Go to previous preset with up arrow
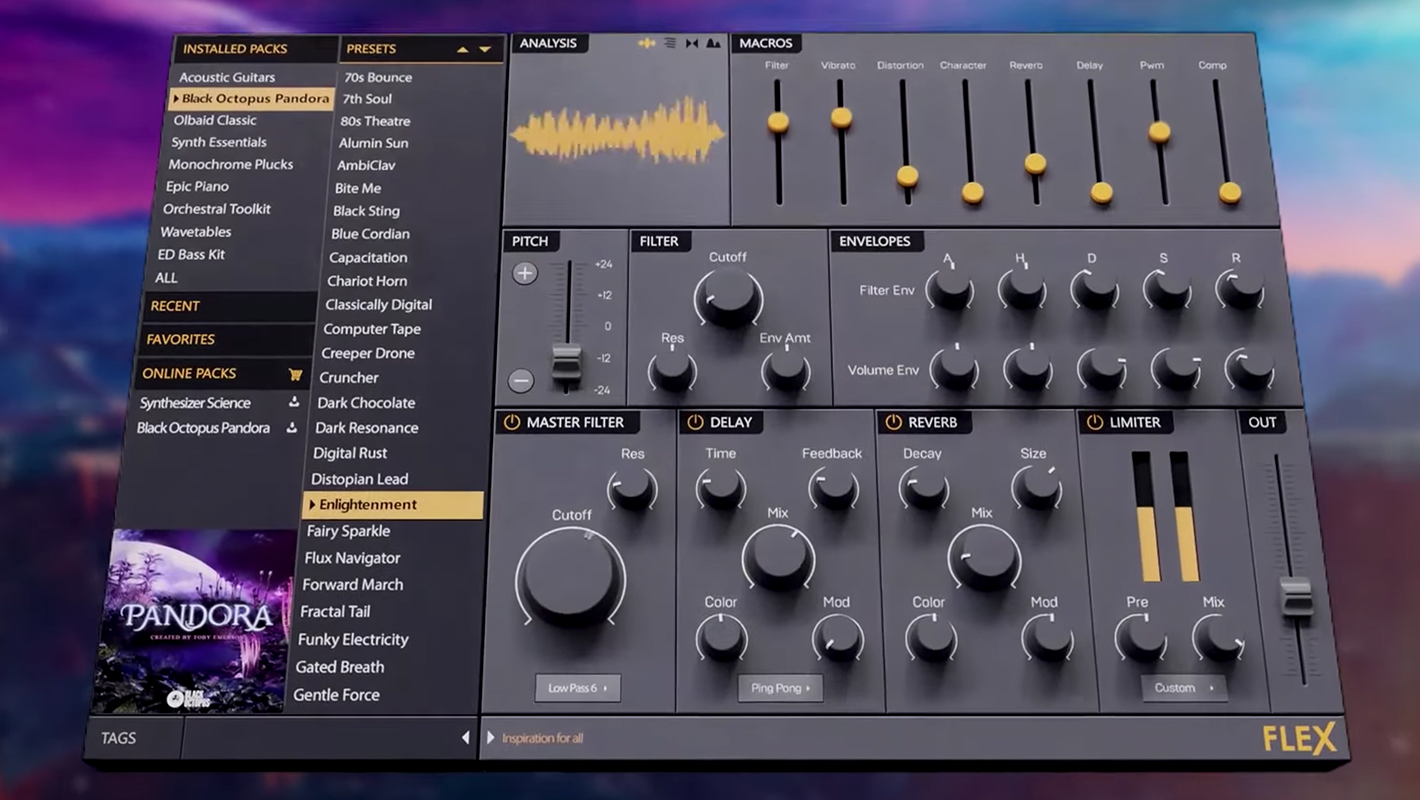The width and height of the screenshot is (1420, 800). 462,49
